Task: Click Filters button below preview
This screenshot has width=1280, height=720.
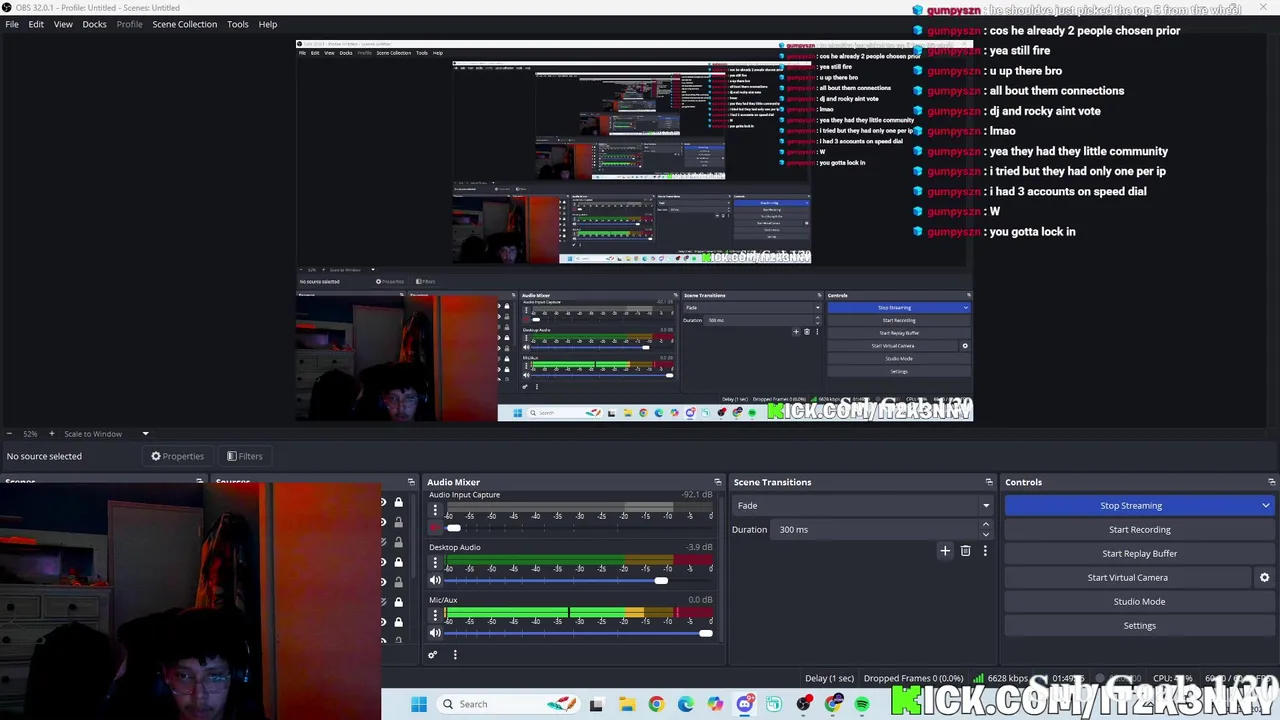Action: coord(244,456)
